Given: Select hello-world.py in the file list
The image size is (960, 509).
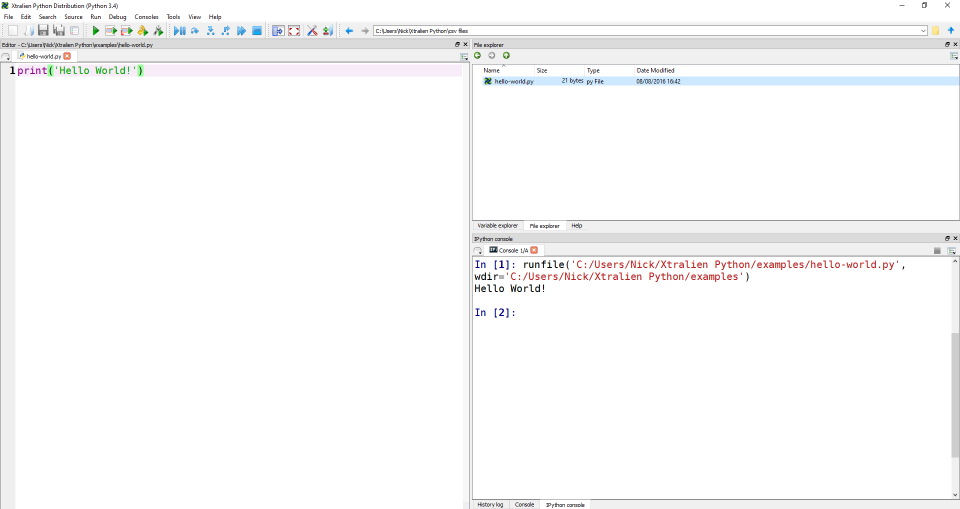Looking at the screenshot, I should coord(513,81).
